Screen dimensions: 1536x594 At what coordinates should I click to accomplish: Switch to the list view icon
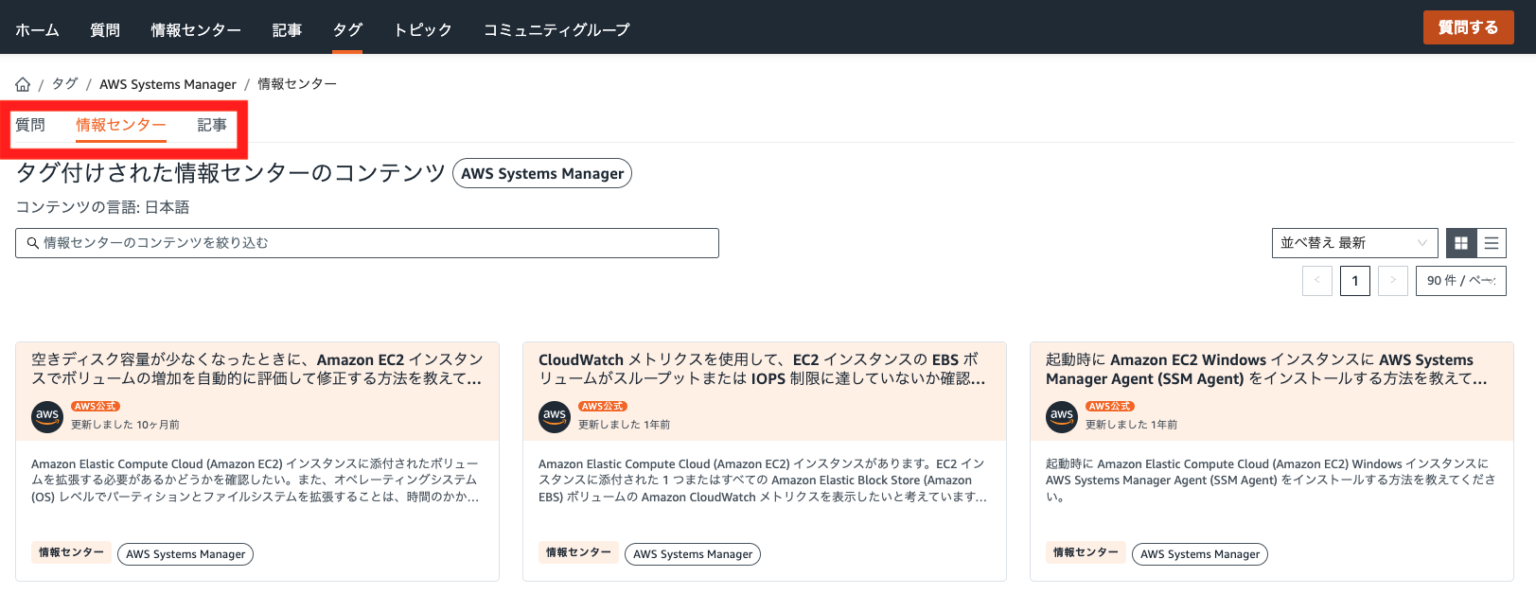1491,242
